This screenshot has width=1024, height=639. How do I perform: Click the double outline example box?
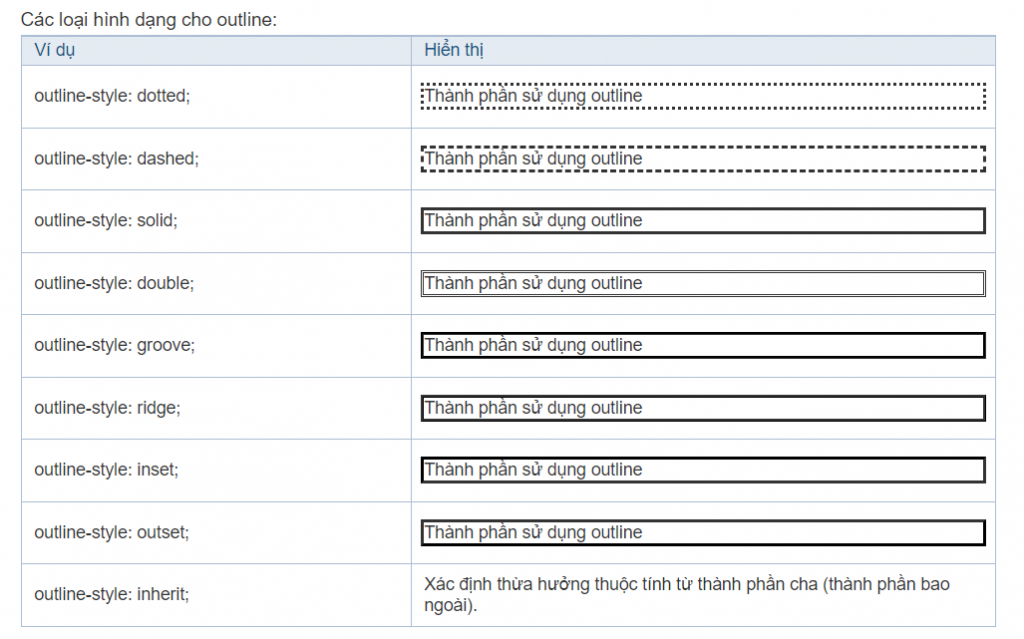point(703,283)
